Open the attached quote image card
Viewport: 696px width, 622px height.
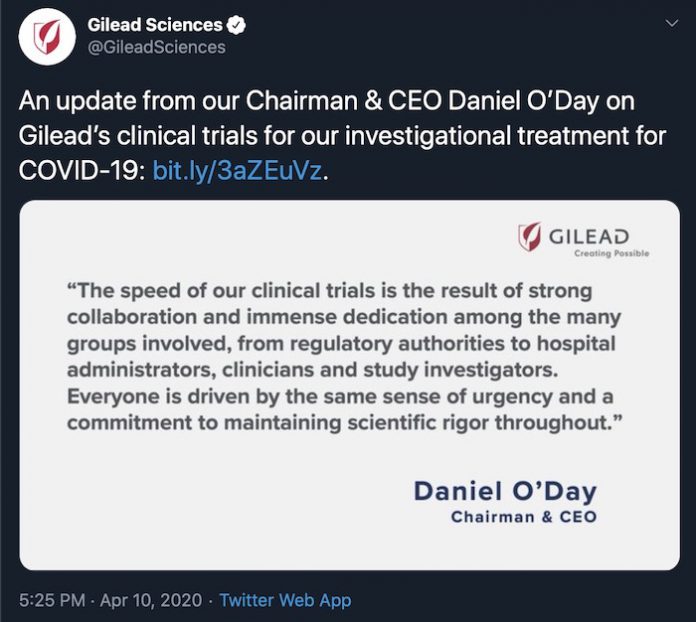click(349, 385)
